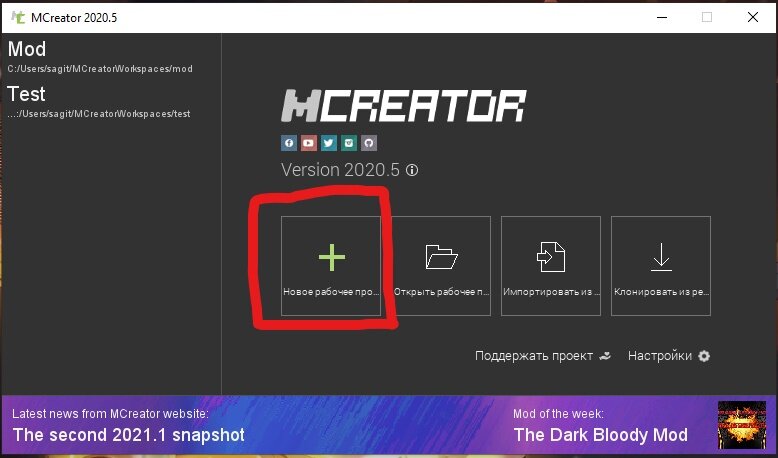Screen dimensions: 778x458
Task: Import workspace from file button
Action: [551, 266]
